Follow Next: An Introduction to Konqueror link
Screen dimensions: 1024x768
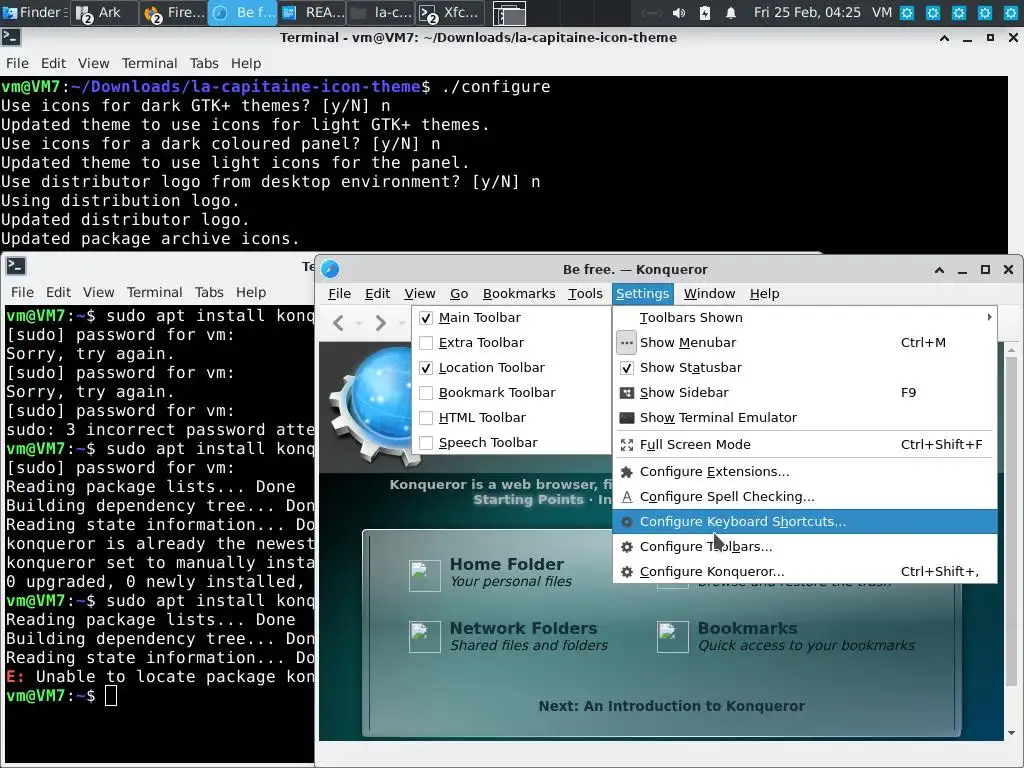[x=671, y=706]
